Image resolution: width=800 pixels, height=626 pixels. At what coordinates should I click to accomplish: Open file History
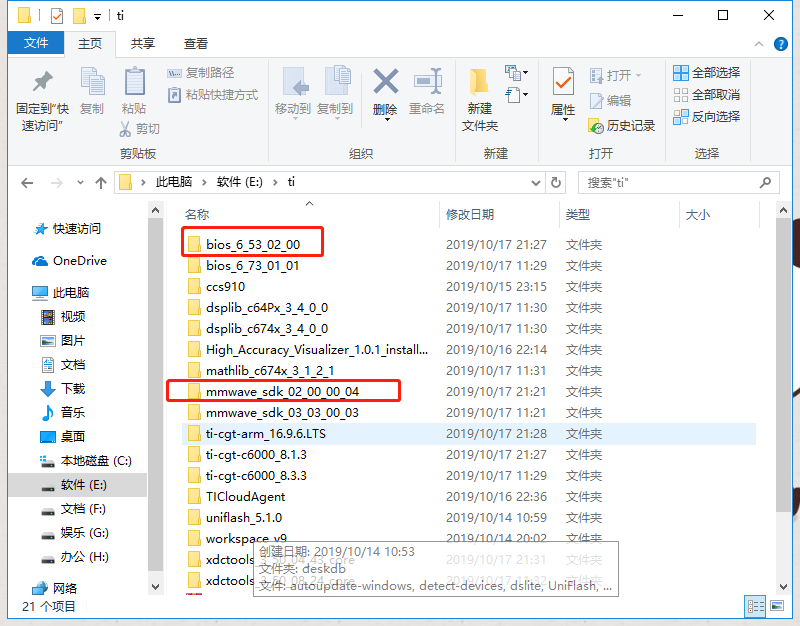621,126
